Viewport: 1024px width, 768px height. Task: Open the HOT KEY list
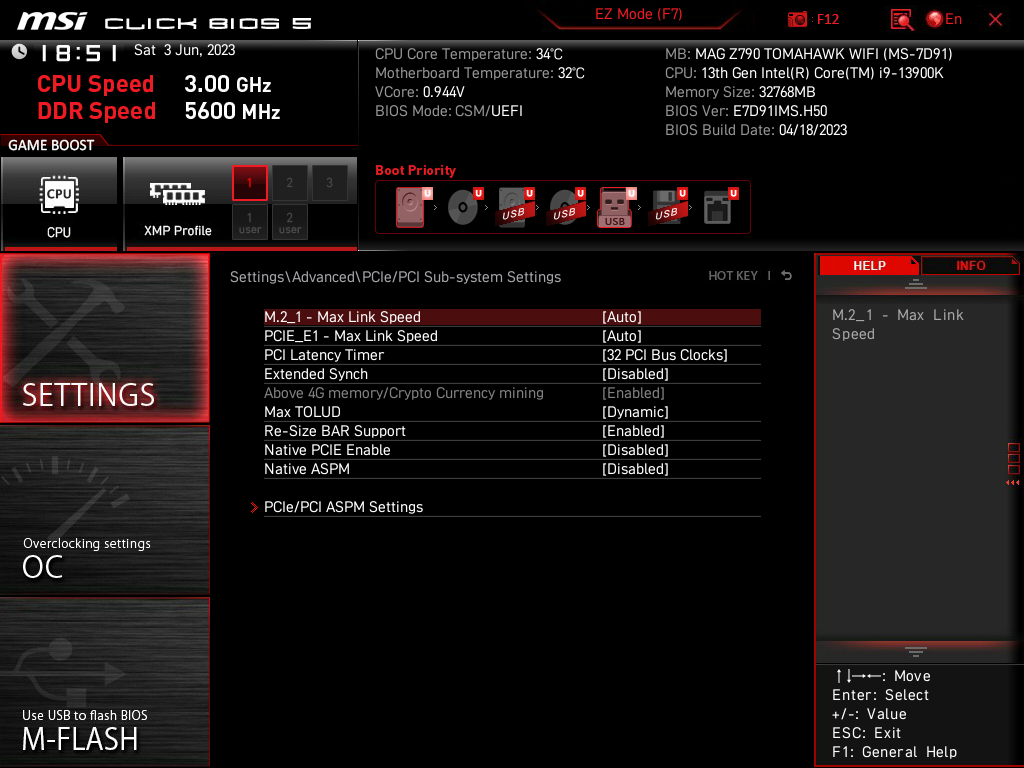[733, 276]
